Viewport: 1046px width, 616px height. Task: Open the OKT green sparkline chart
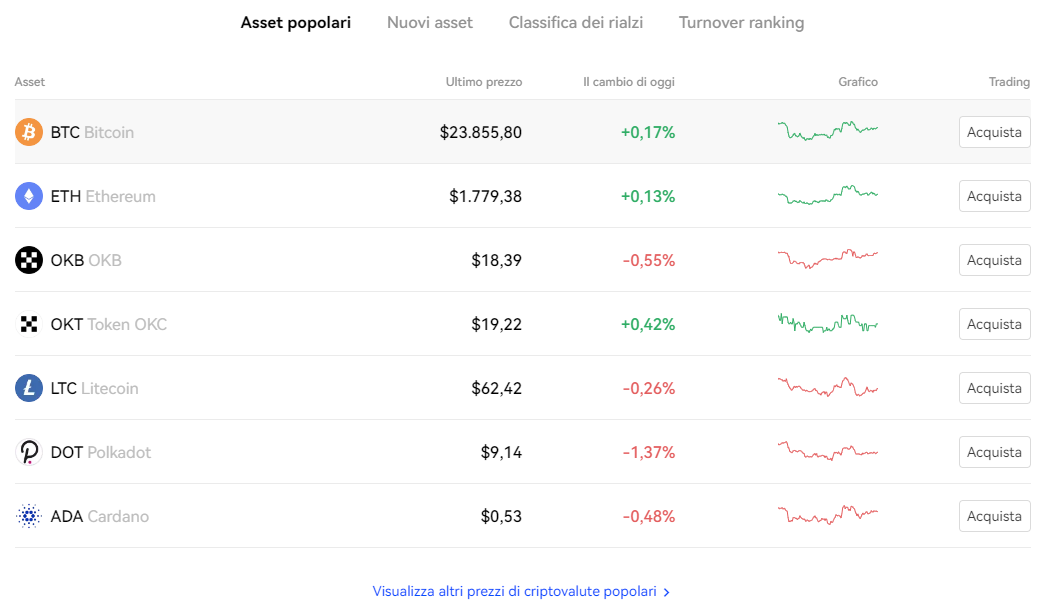(x=828, y=323)
